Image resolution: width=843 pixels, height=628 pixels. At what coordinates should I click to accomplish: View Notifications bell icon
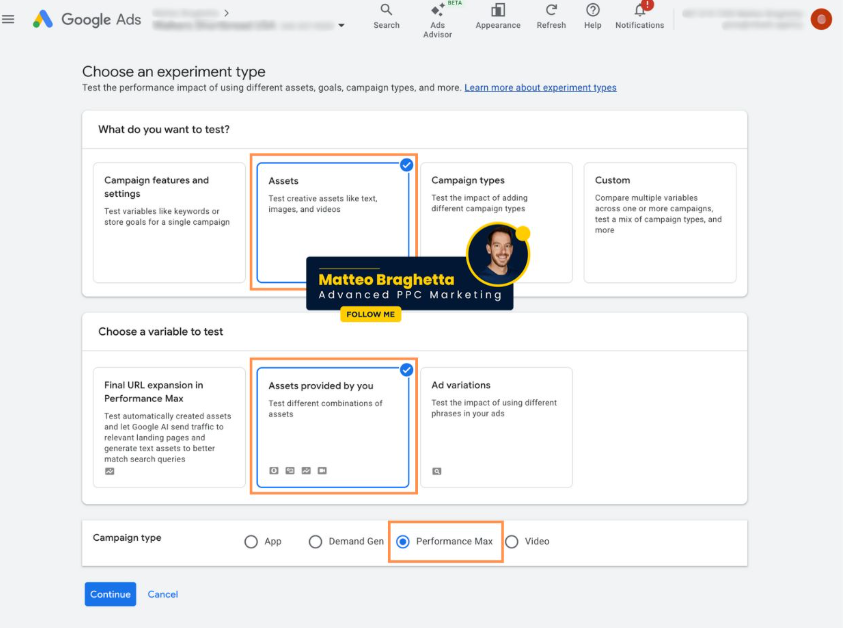(640, 11)
